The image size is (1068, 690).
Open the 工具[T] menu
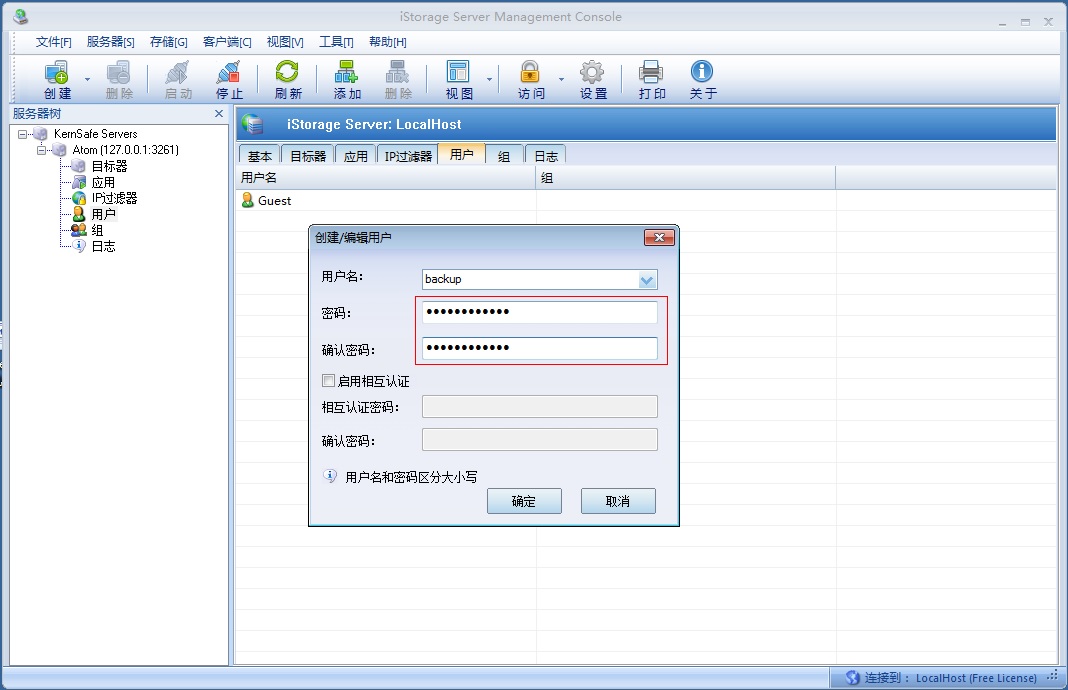tap(336, 42)
